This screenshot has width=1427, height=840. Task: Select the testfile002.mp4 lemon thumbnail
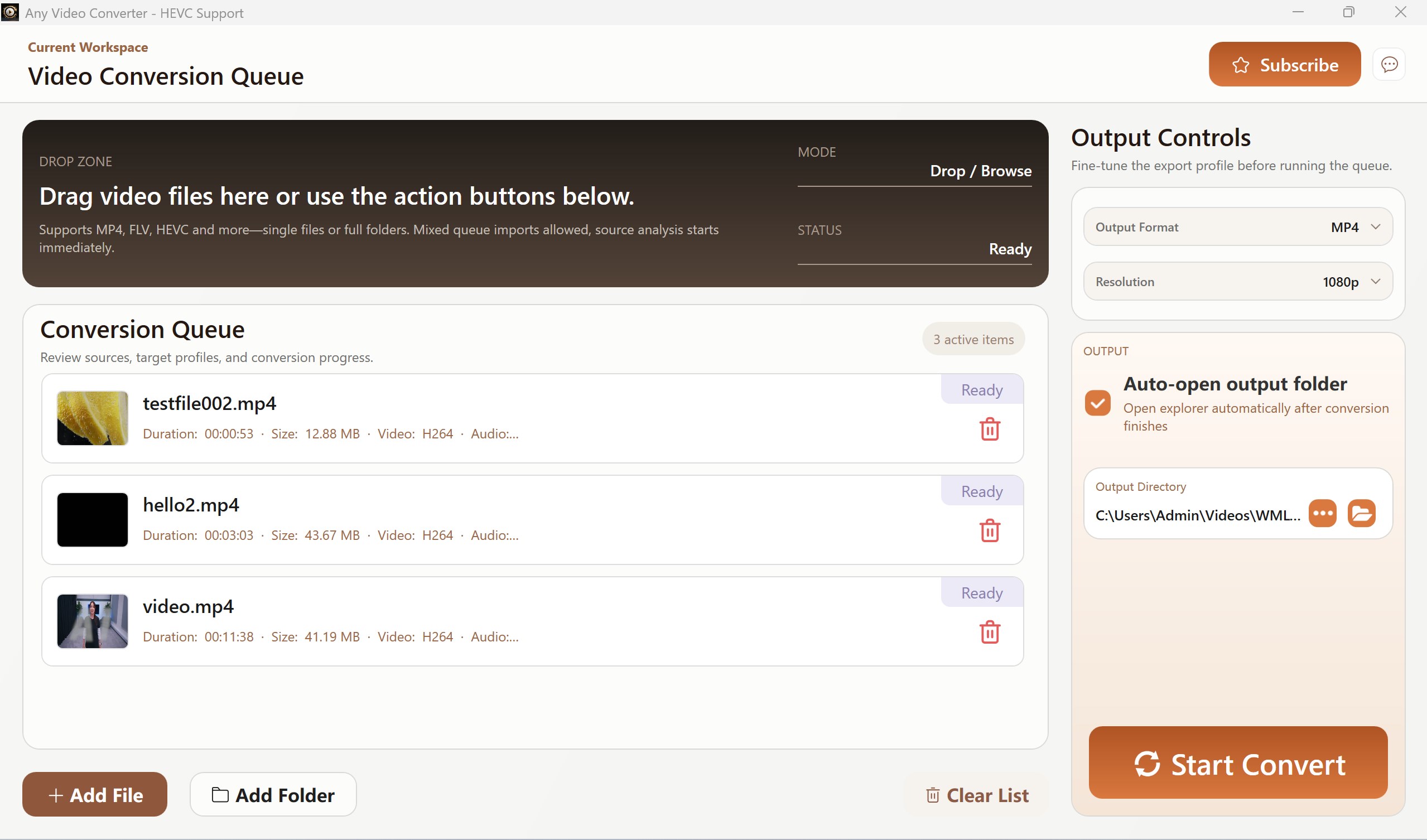[x=92, y=418]
